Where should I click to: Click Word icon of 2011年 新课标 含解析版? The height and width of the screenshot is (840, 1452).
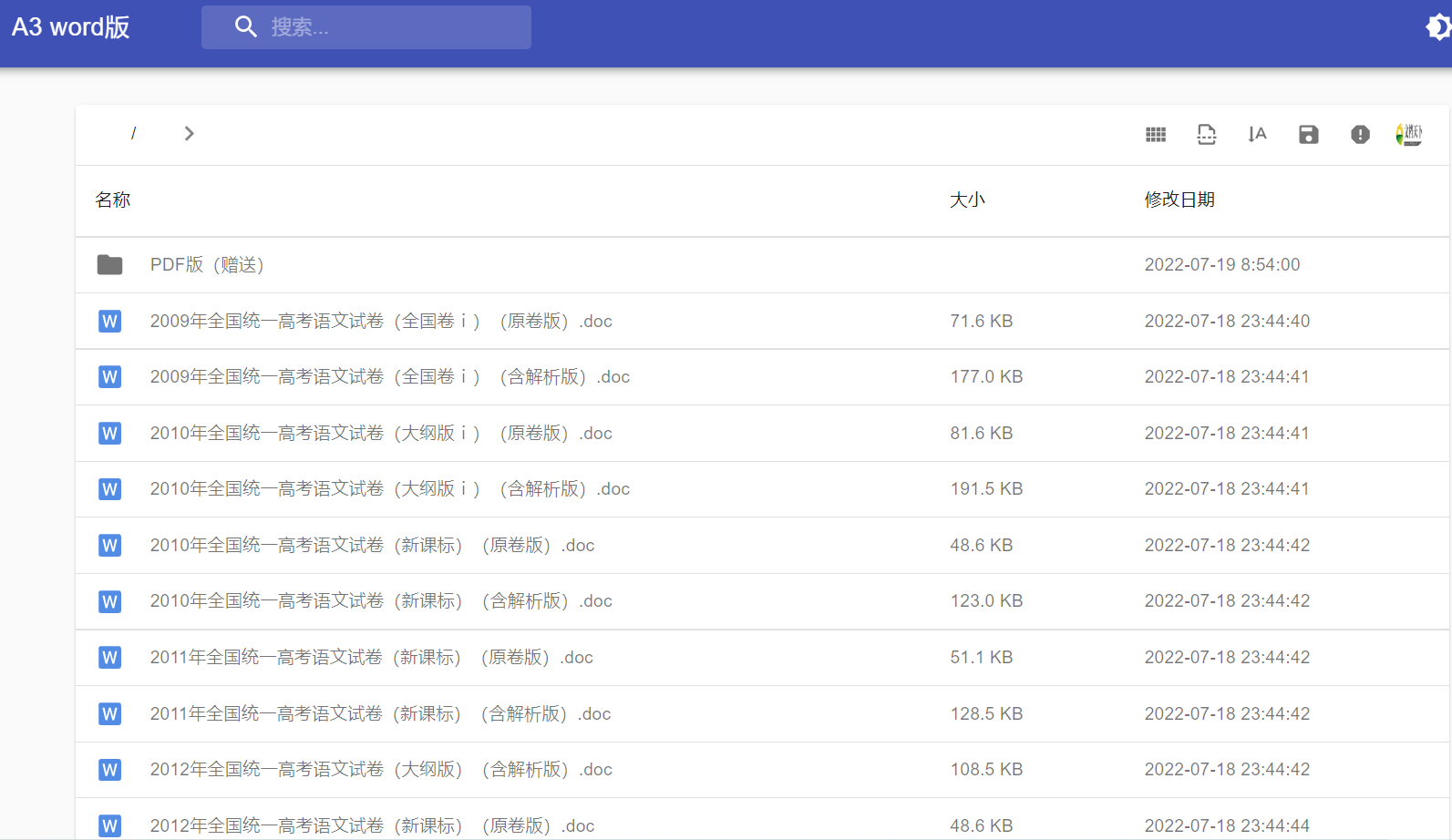click(x=110, y=714)
